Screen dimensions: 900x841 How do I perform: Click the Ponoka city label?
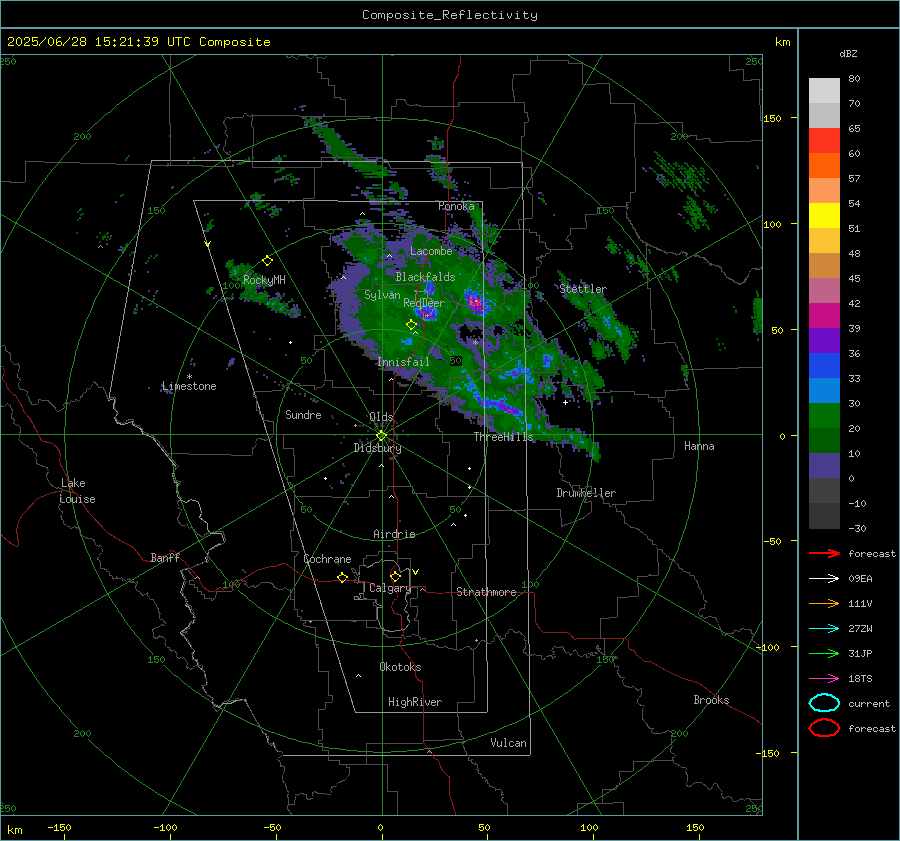[456, 206]
